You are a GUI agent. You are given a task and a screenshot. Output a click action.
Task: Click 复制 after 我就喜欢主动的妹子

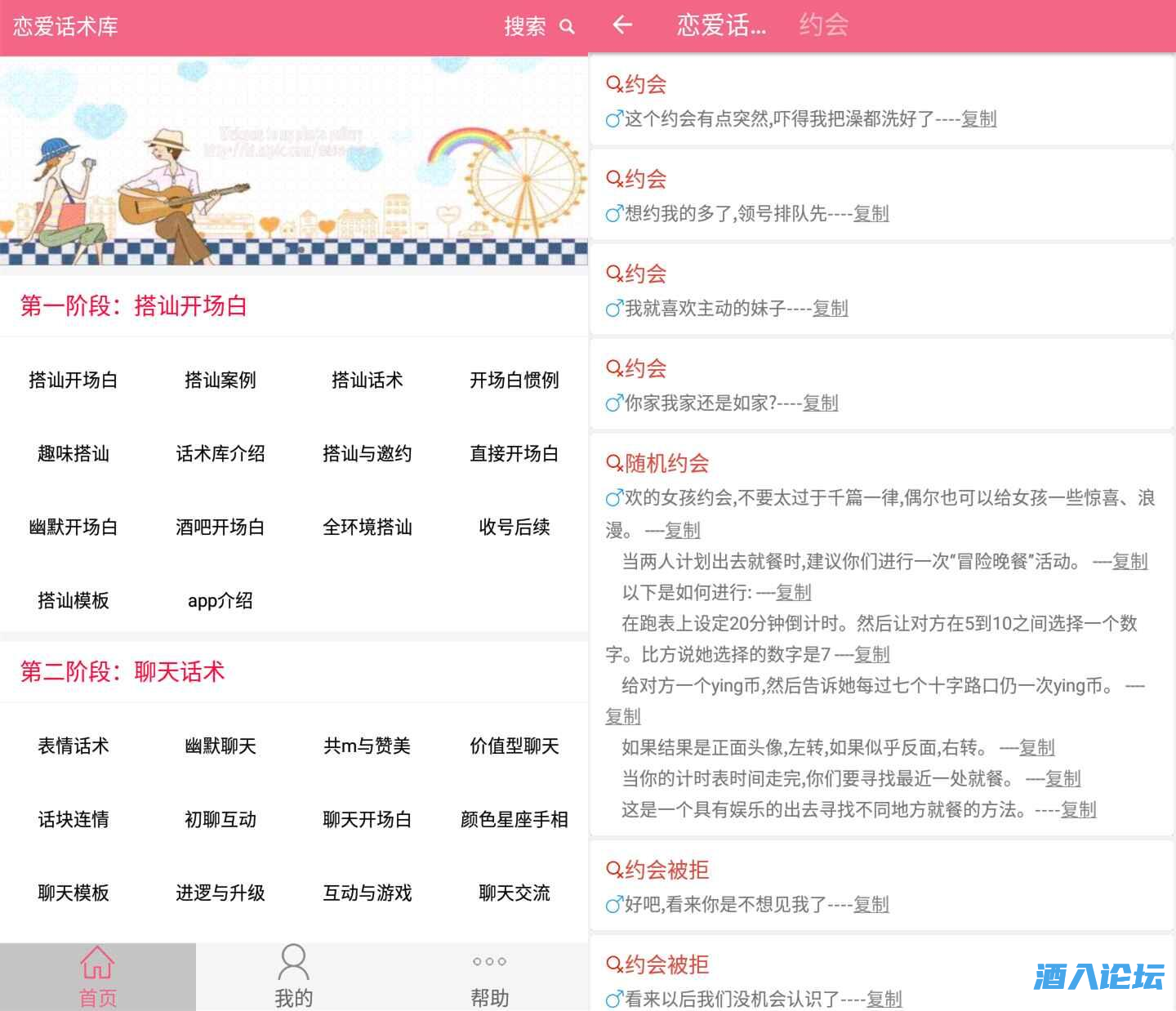pos(830,309)
